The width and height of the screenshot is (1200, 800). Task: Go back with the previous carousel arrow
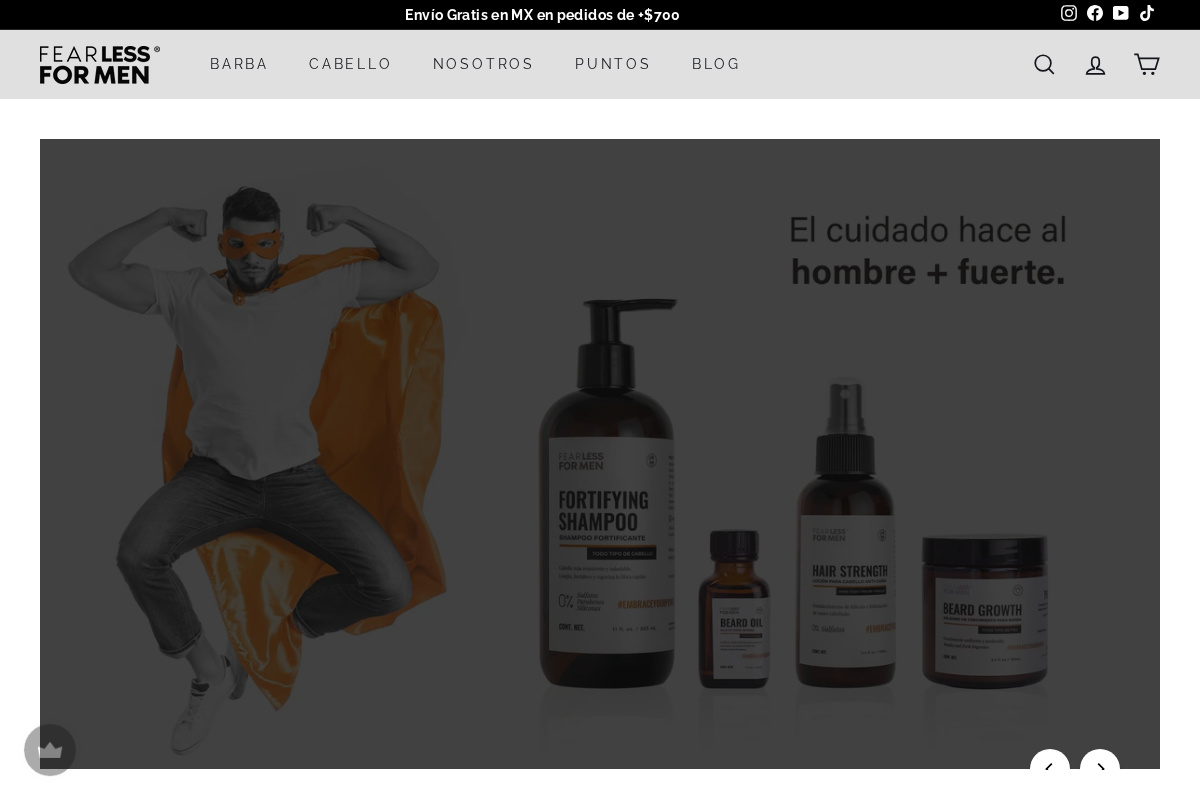1050,770
